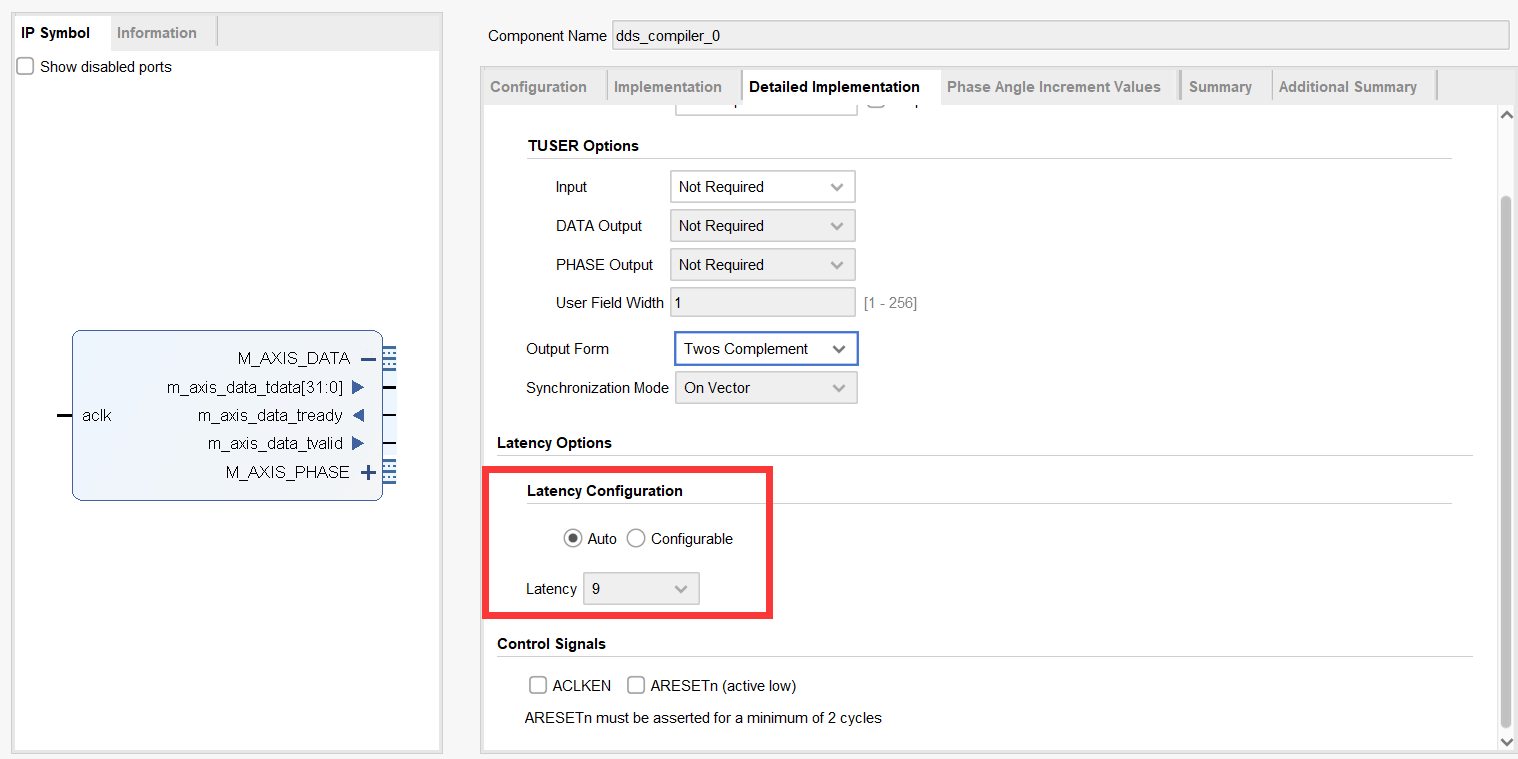1518x759 pixels.
Task: Open TUSER Input dropdown
Action: tap(762, 187)
